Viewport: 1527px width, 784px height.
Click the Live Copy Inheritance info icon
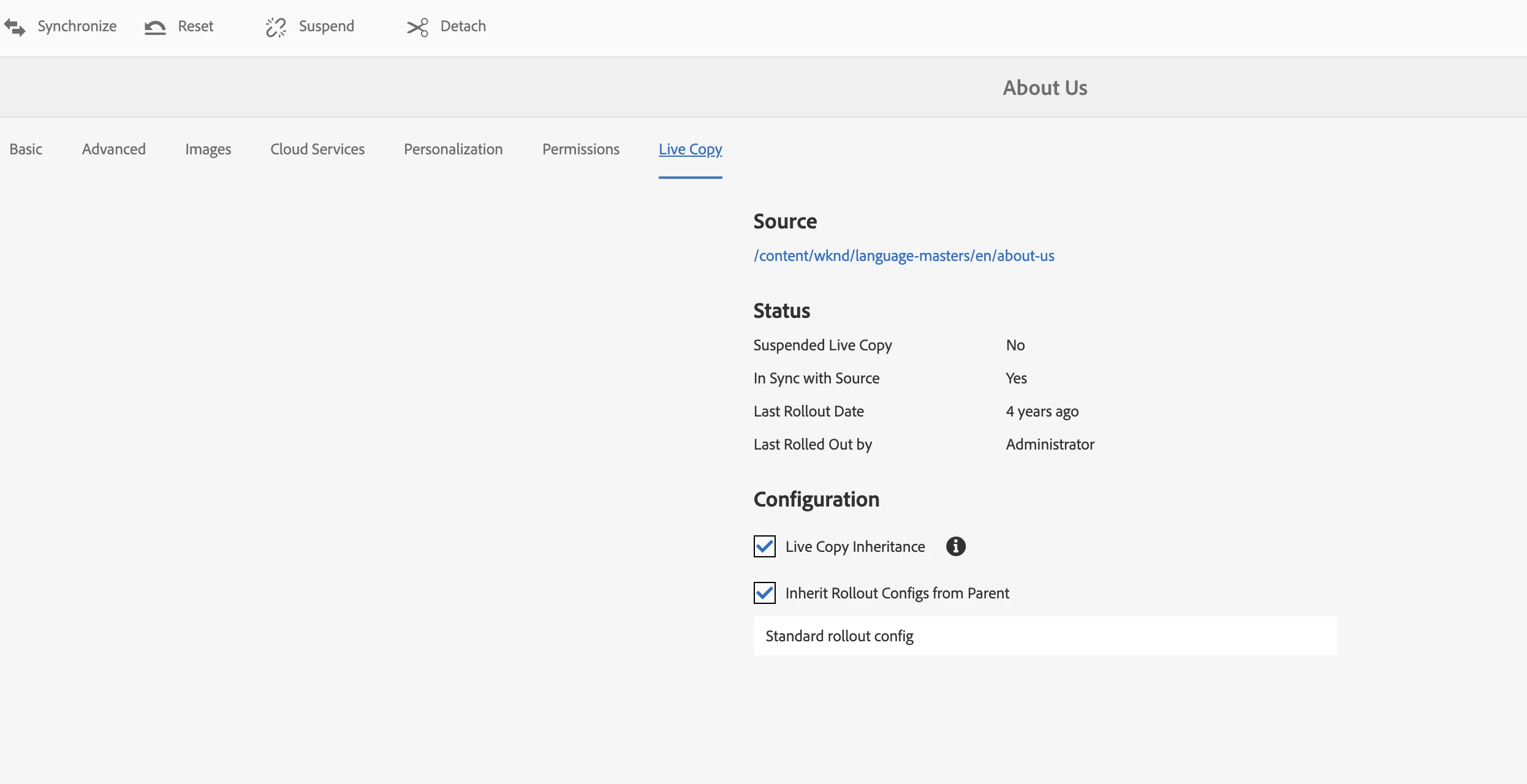click(x=955, y=546)
